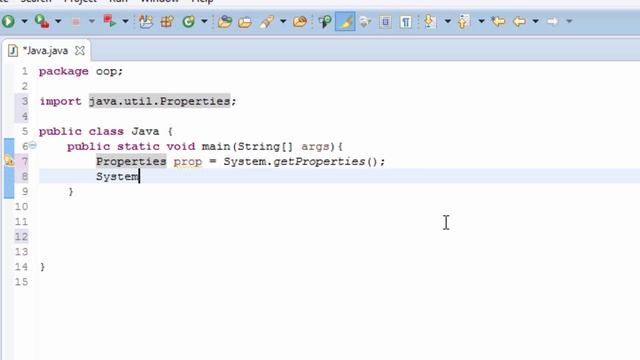Open the Back history dropdown arrow

[x=535, y=21]
